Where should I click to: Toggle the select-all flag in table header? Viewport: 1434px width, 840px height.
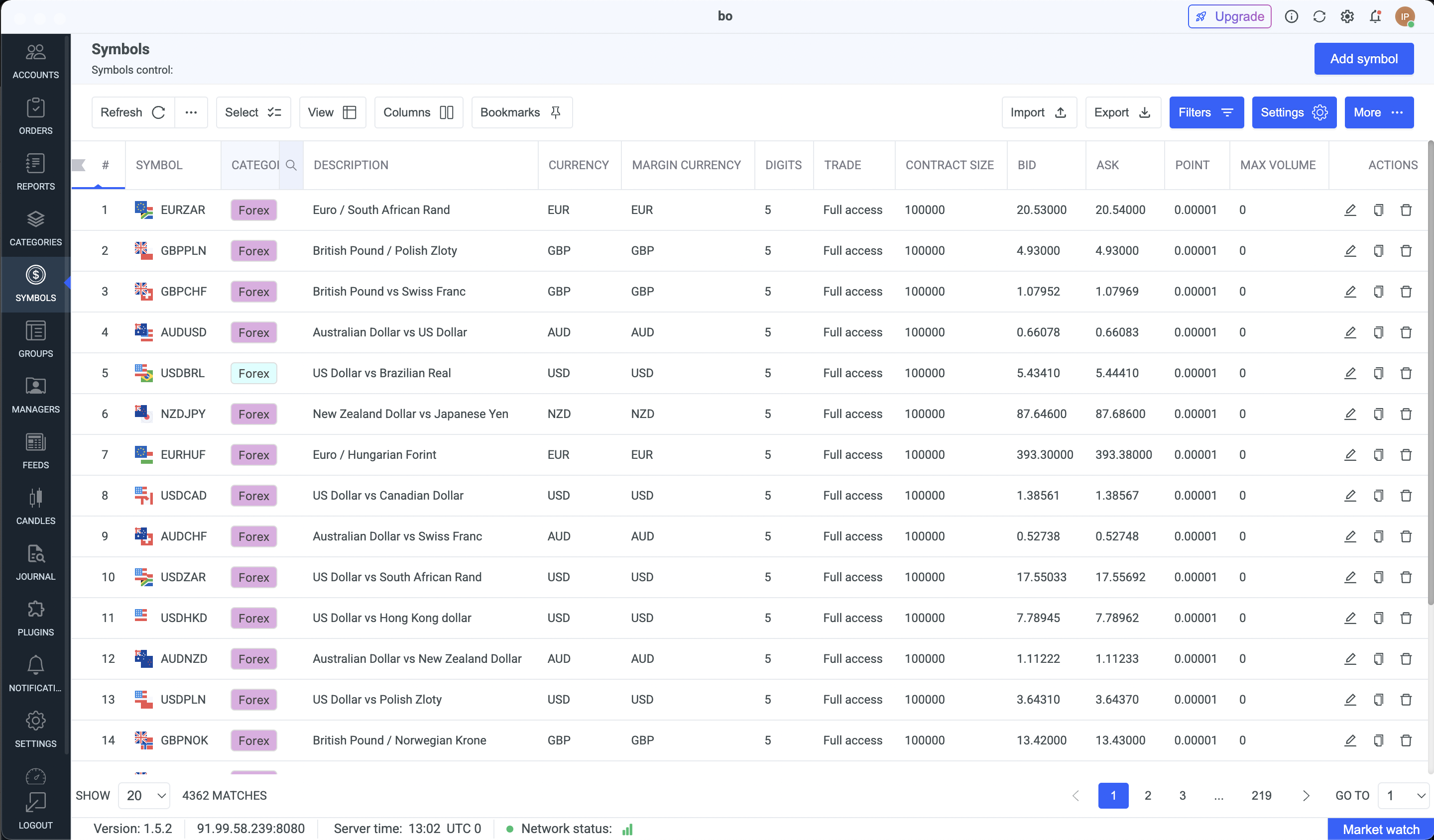(79, 165)
